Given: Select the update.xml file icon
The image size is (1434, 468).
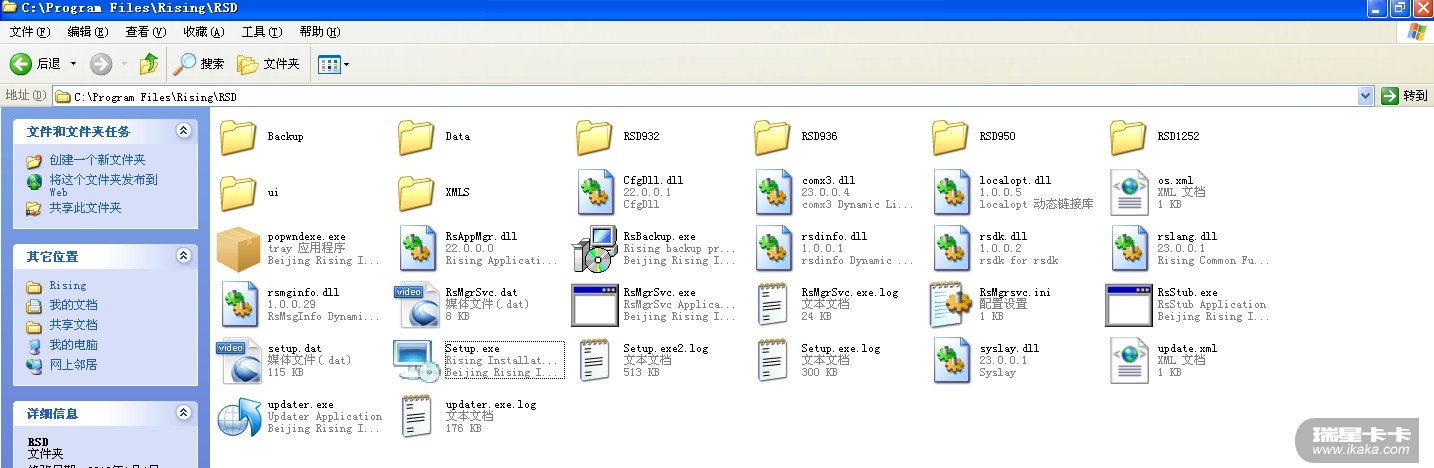Looking at the screenshot, I should [x=1130, y=361].
